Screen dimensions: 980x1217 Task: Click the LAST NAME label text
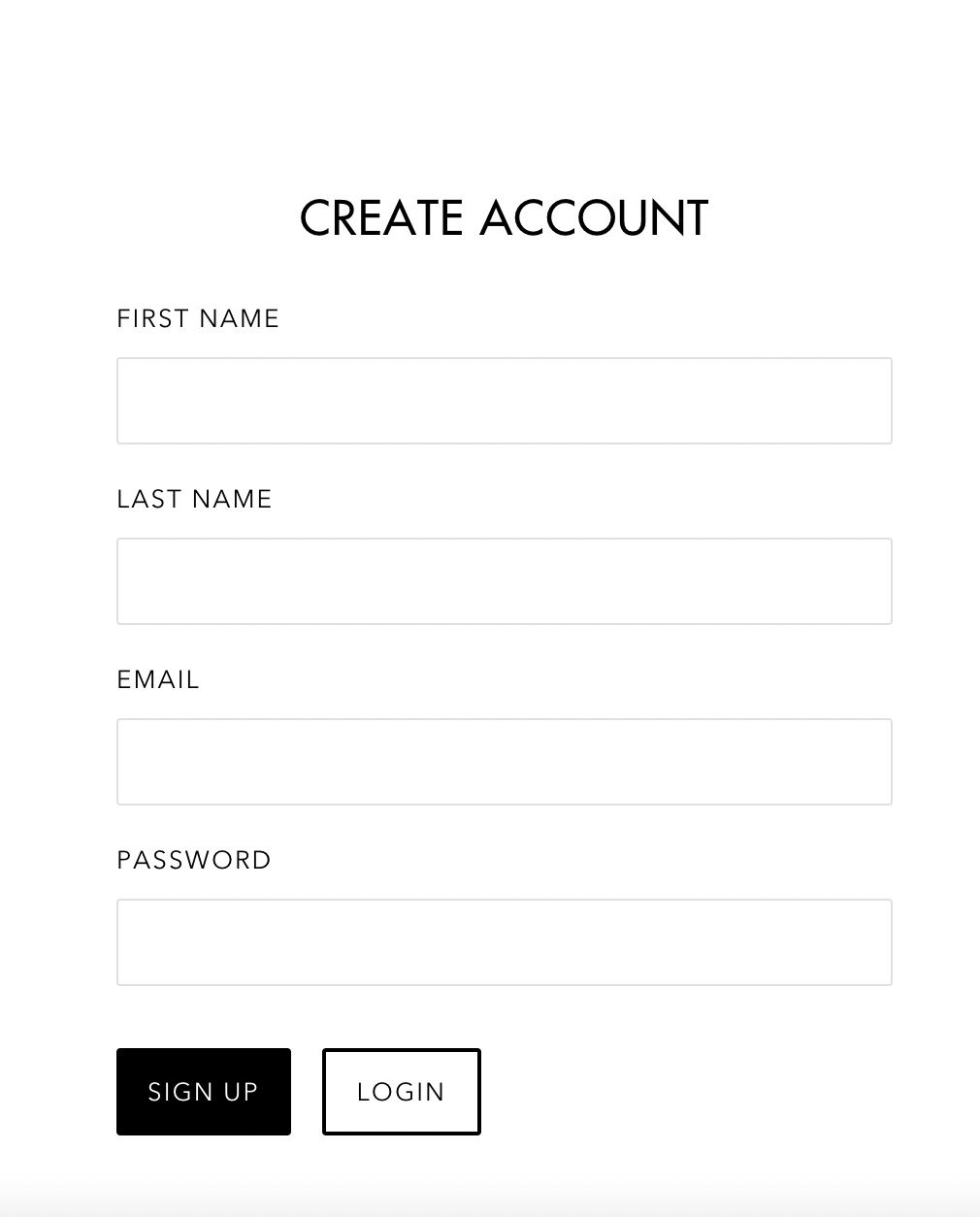tap(194, 499)
